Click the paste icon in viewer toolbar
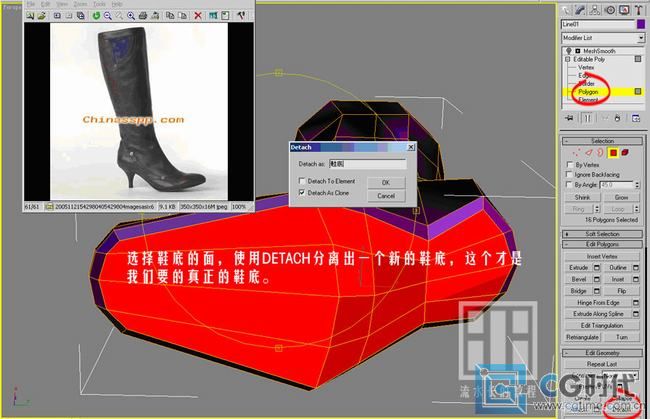Screen dimensions: 650x419 pos(182,16)
